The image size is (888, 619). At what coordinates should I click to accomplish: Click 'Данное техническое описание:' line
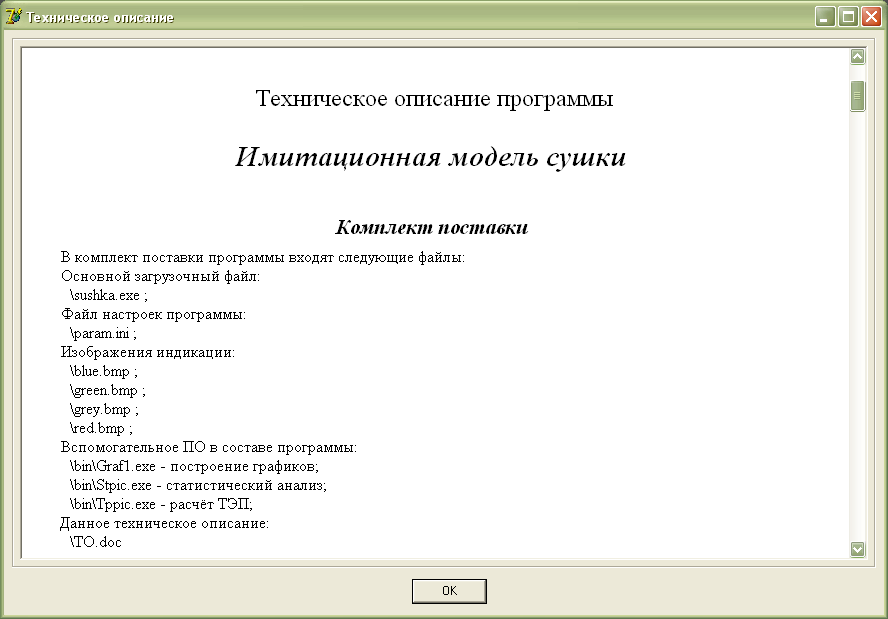pyautogui.click(x=164, y=523)
